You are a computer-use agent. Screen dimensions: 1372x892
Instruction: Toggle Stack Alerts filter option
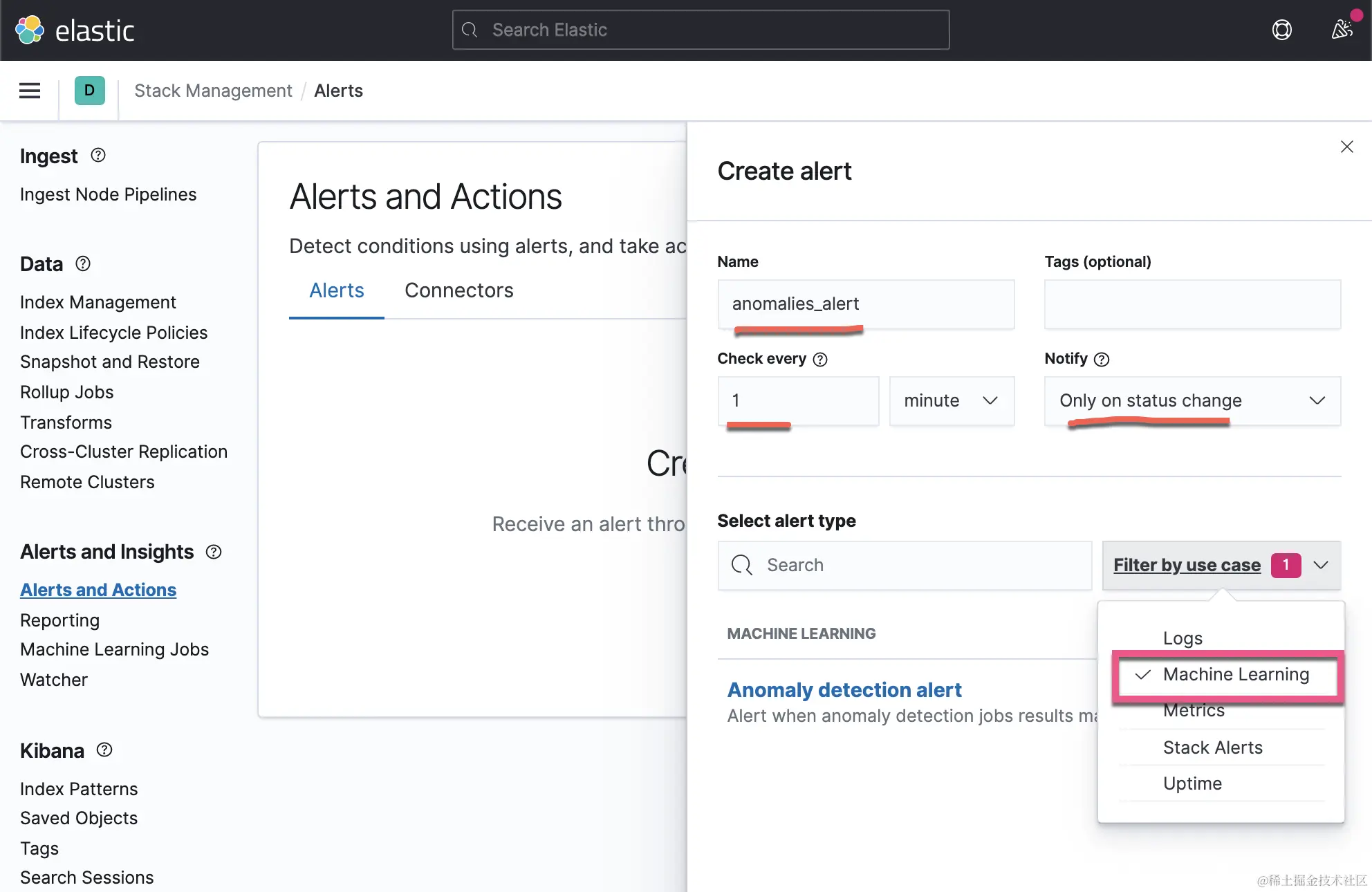pos(1212,747)
